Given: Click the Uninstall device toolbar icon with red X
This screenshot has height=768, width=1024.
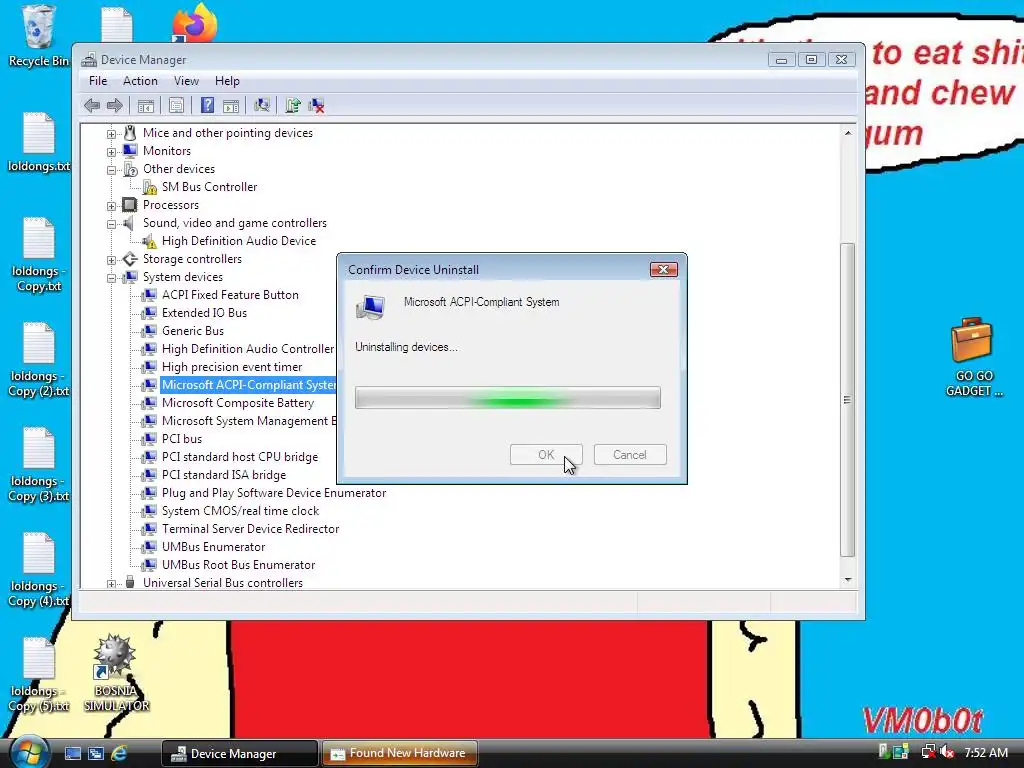Looking at the screenshot, I should 316,105.
